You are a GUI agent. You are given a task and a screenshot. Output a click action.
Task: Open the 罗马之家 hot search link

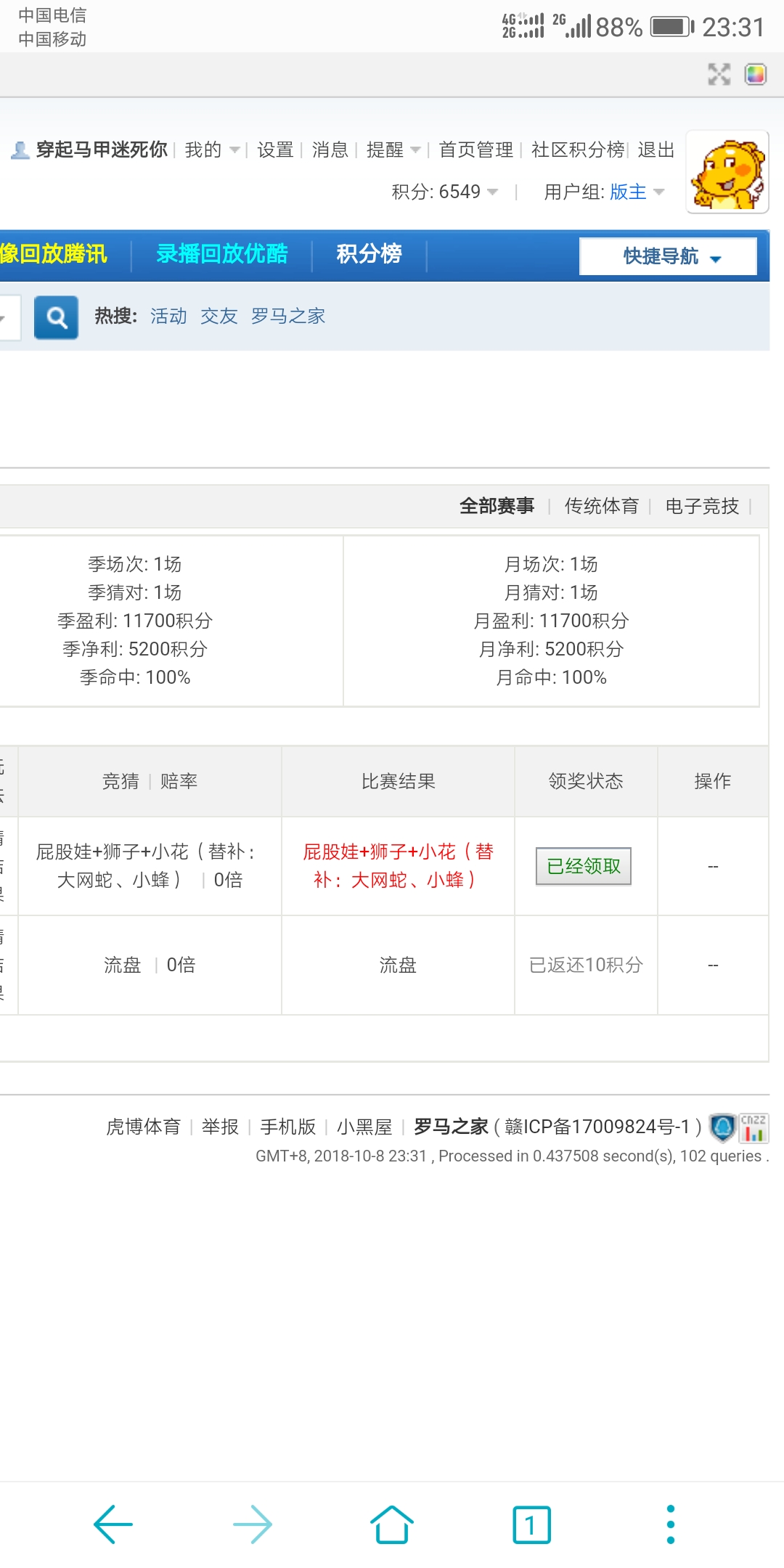288,317
